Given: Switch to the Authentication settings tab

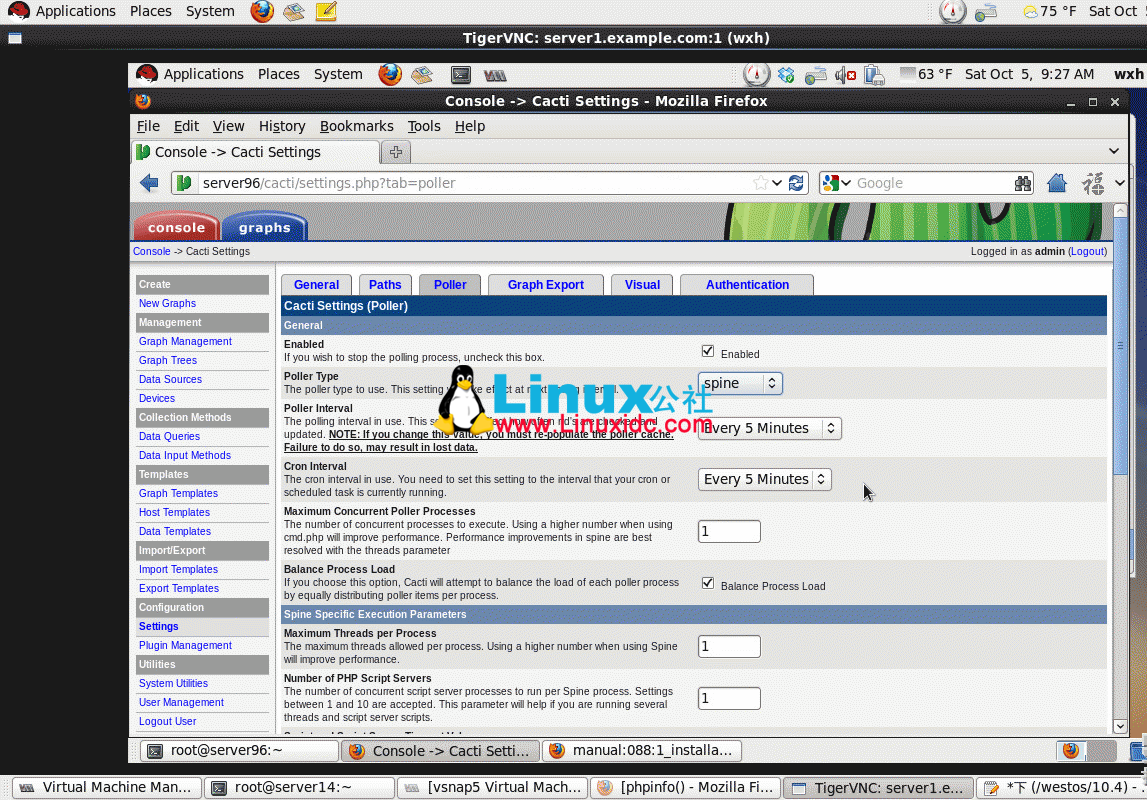Looking at the screenshot, I should click(x=747, y=285).
